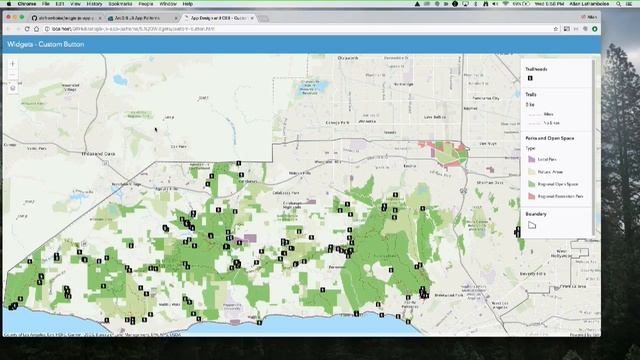
Task: Open macOS Spotlight search icon
Action: [x=619, y=4]
